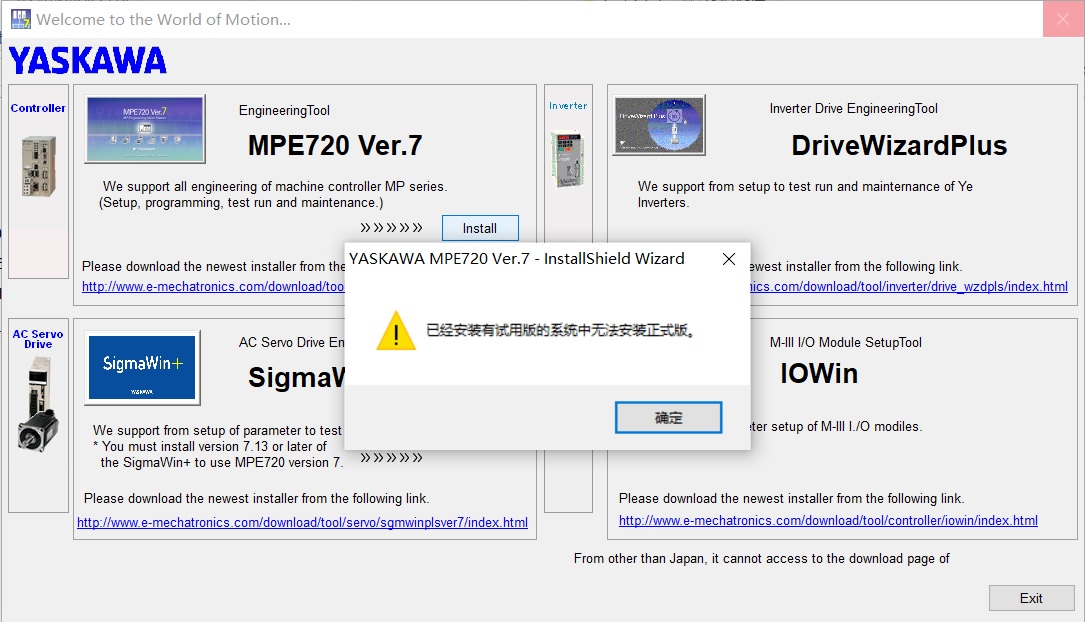Click the DriveWizardPlus title text
Image resolution: width=1085 pixels, height=622 pixels.
898,146
